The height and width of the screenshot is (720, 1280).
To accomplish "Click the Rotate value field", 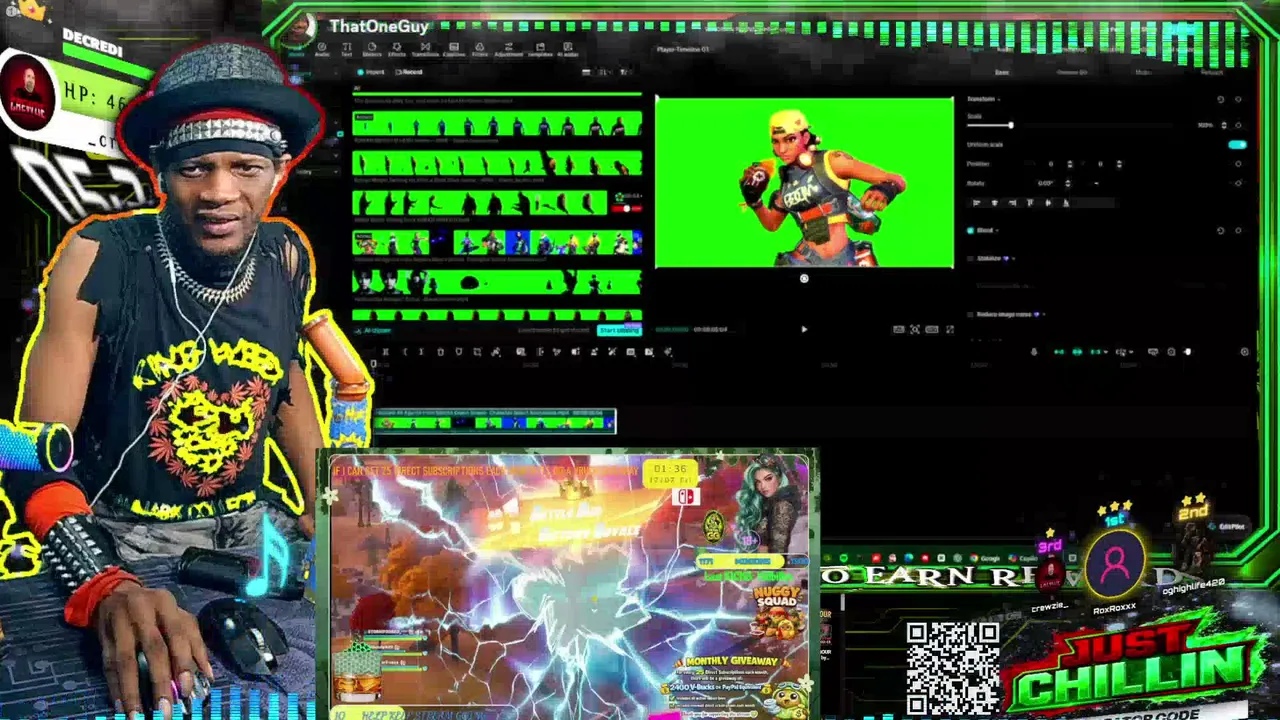I will click(x=1047, y=183).
